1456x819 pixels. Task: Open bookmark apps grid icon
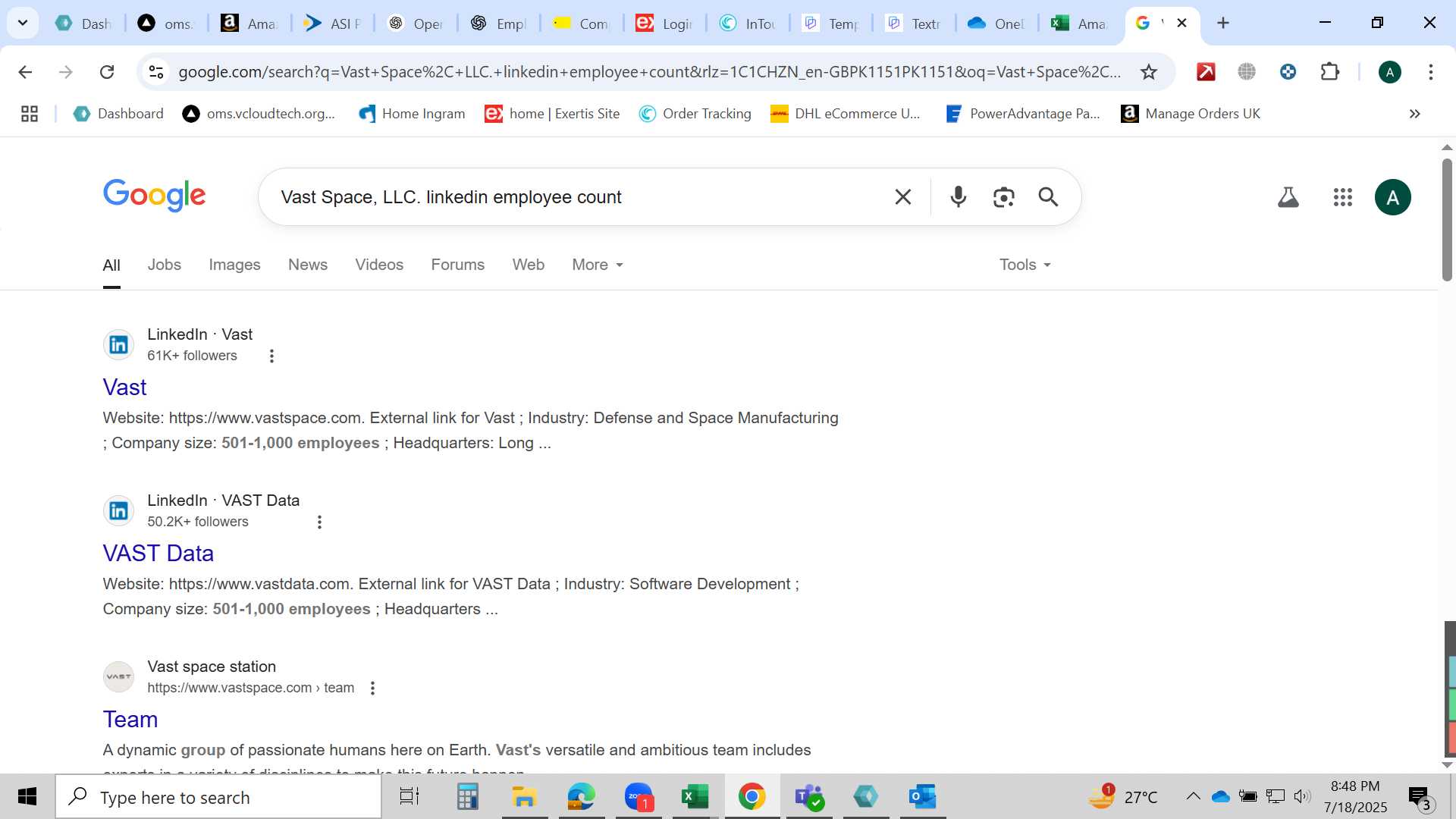point(30,114)
